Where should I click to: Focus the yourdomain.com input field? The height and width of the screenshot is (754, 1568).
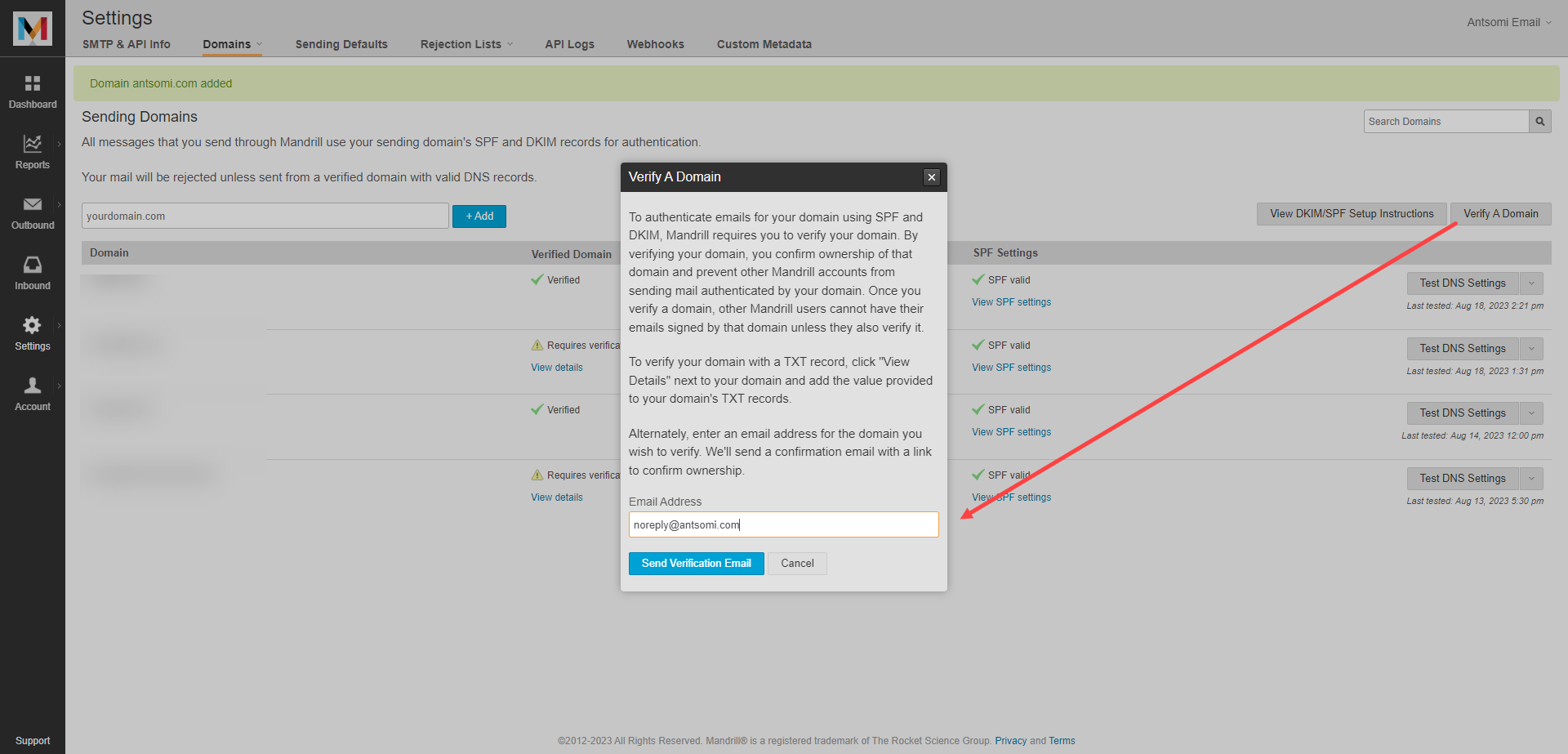pyautogui.click(x=265, y=216)
